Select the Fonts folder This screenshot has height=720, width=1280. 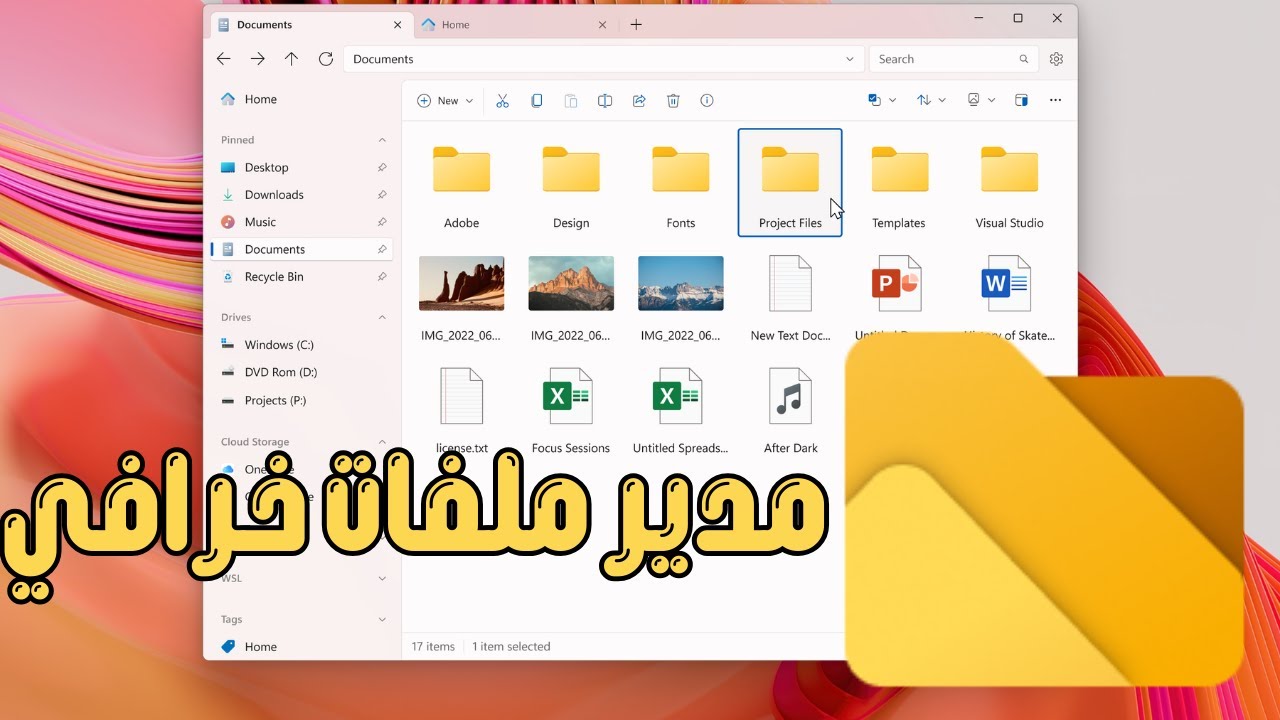[x=681, y=183]
